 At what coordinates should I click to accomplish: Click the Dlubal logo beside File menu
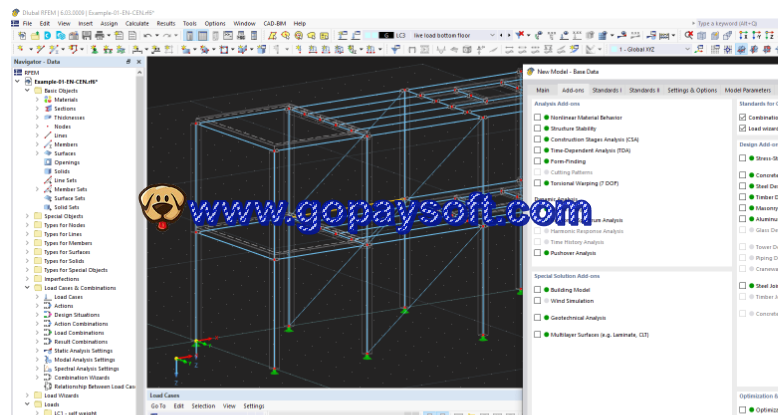pos(15,23)
